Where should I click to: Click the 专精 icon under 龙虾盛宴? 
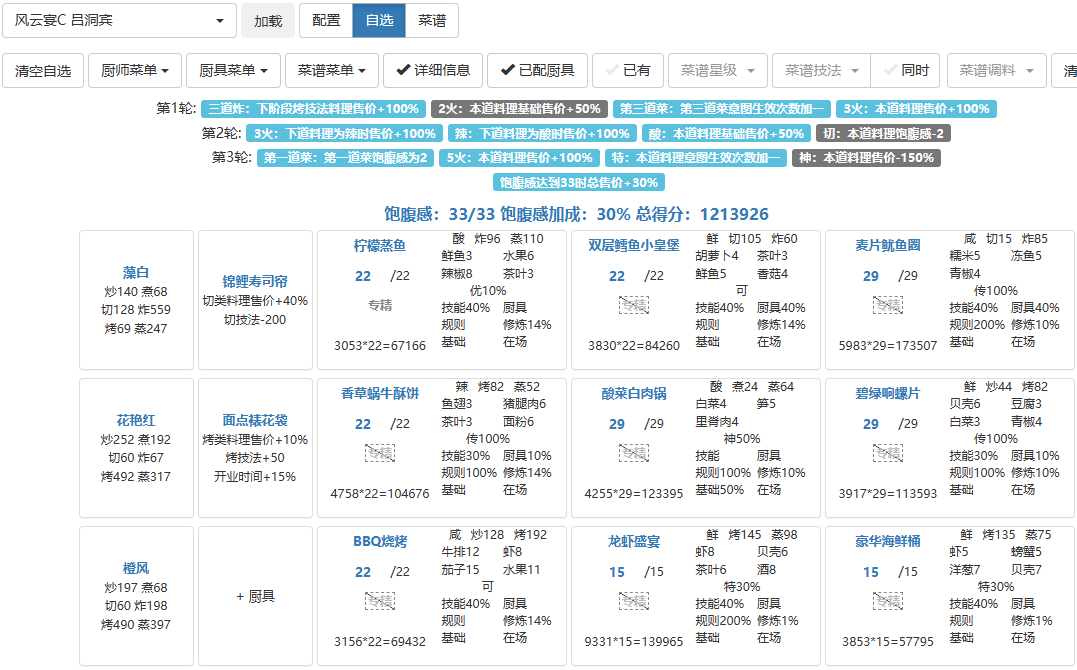(x=633, y=601)
